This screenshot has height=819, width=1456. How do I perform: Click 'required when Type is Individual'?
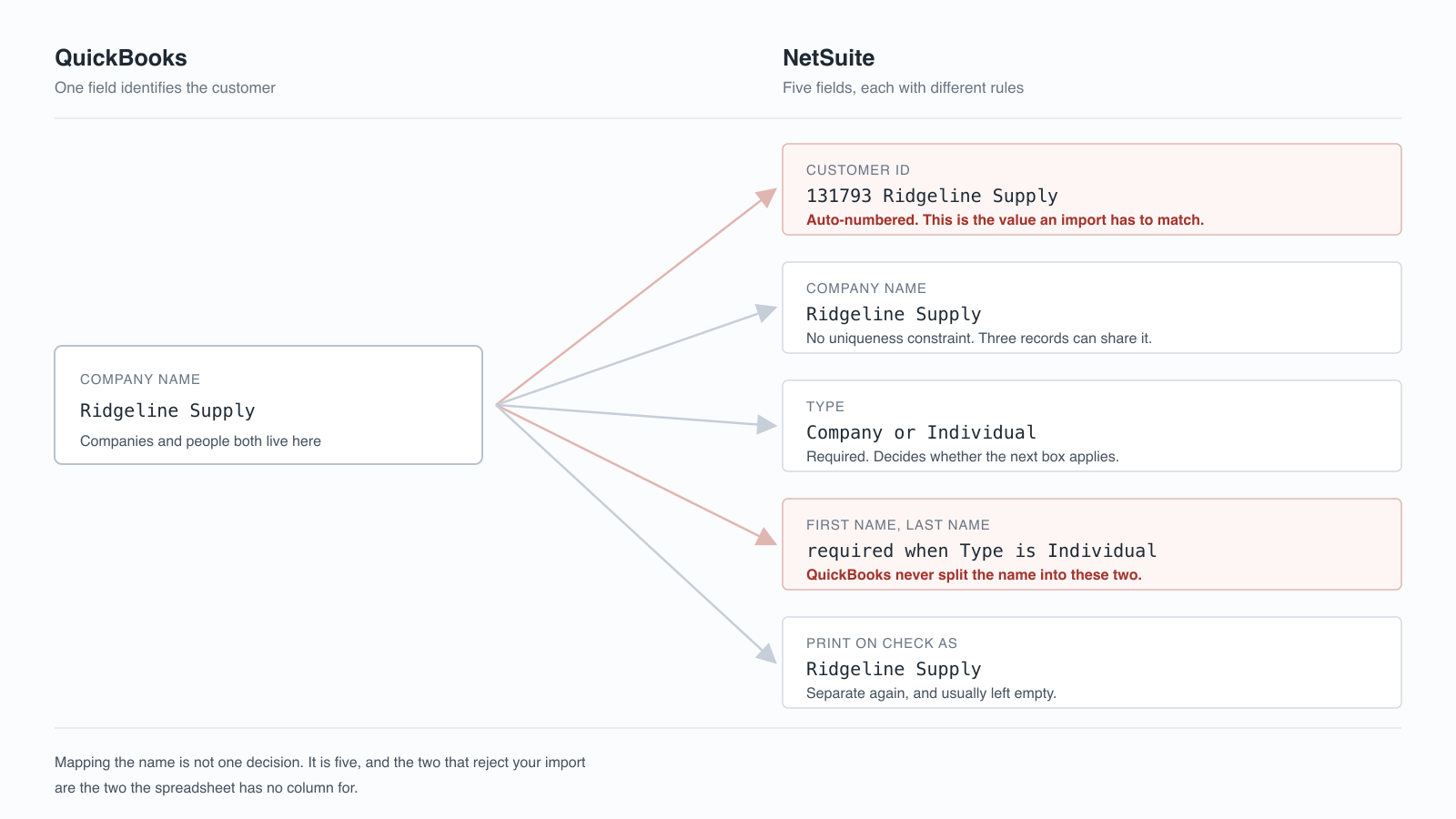click(x=981, y=551)
